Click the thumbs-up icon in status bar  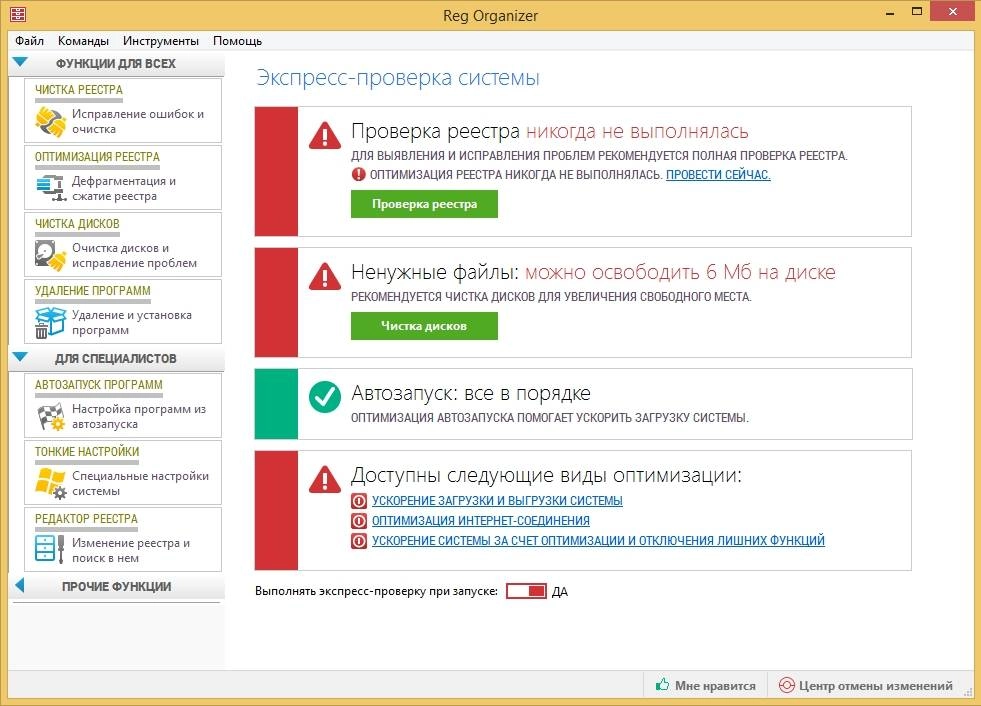pyautogui.click(x=662, y=685)
